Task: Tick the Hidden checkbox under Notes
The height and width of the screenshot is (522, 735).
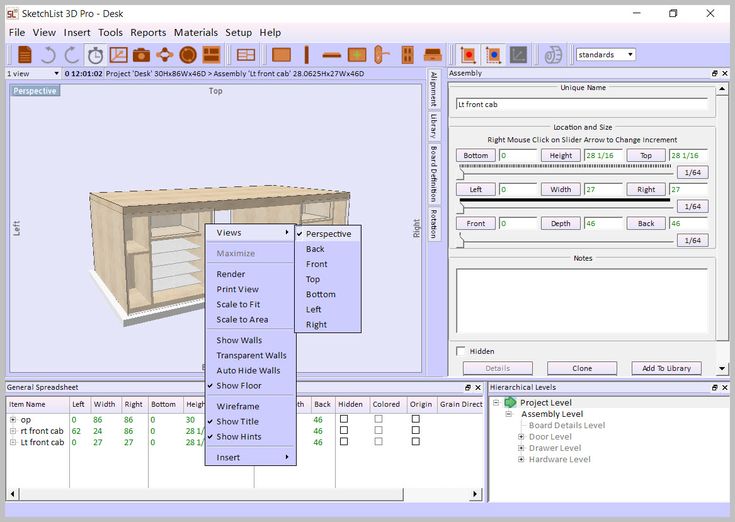Action: (461, 351)
